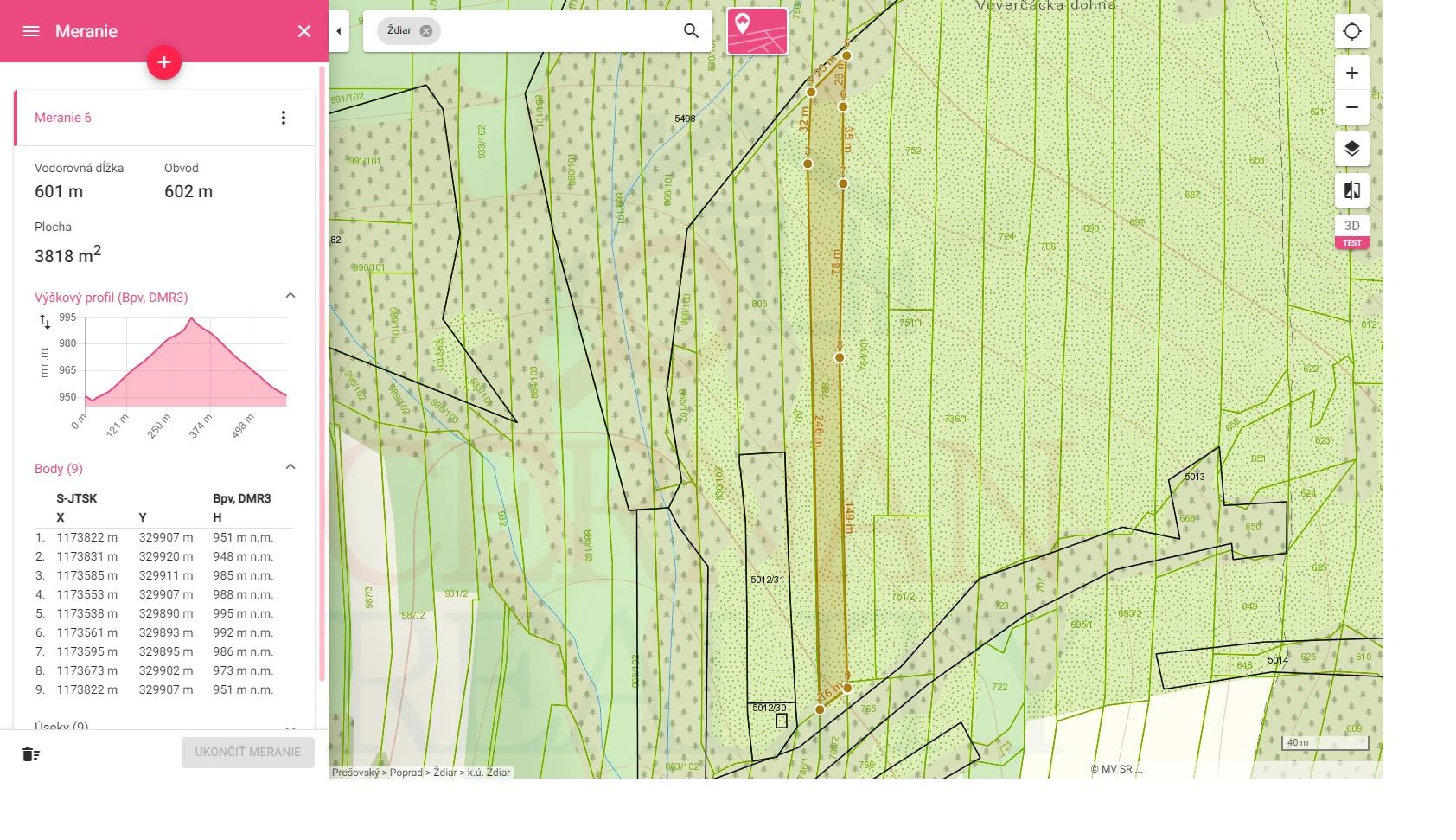
Task: Click point row 8 value 1173673 m
Action: [87, 670]
